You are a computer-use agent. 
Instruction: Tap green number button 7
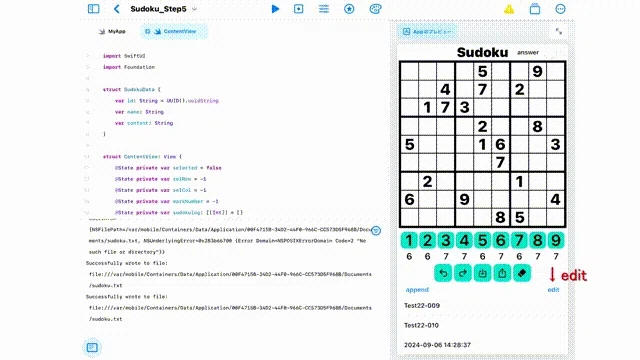519,240
